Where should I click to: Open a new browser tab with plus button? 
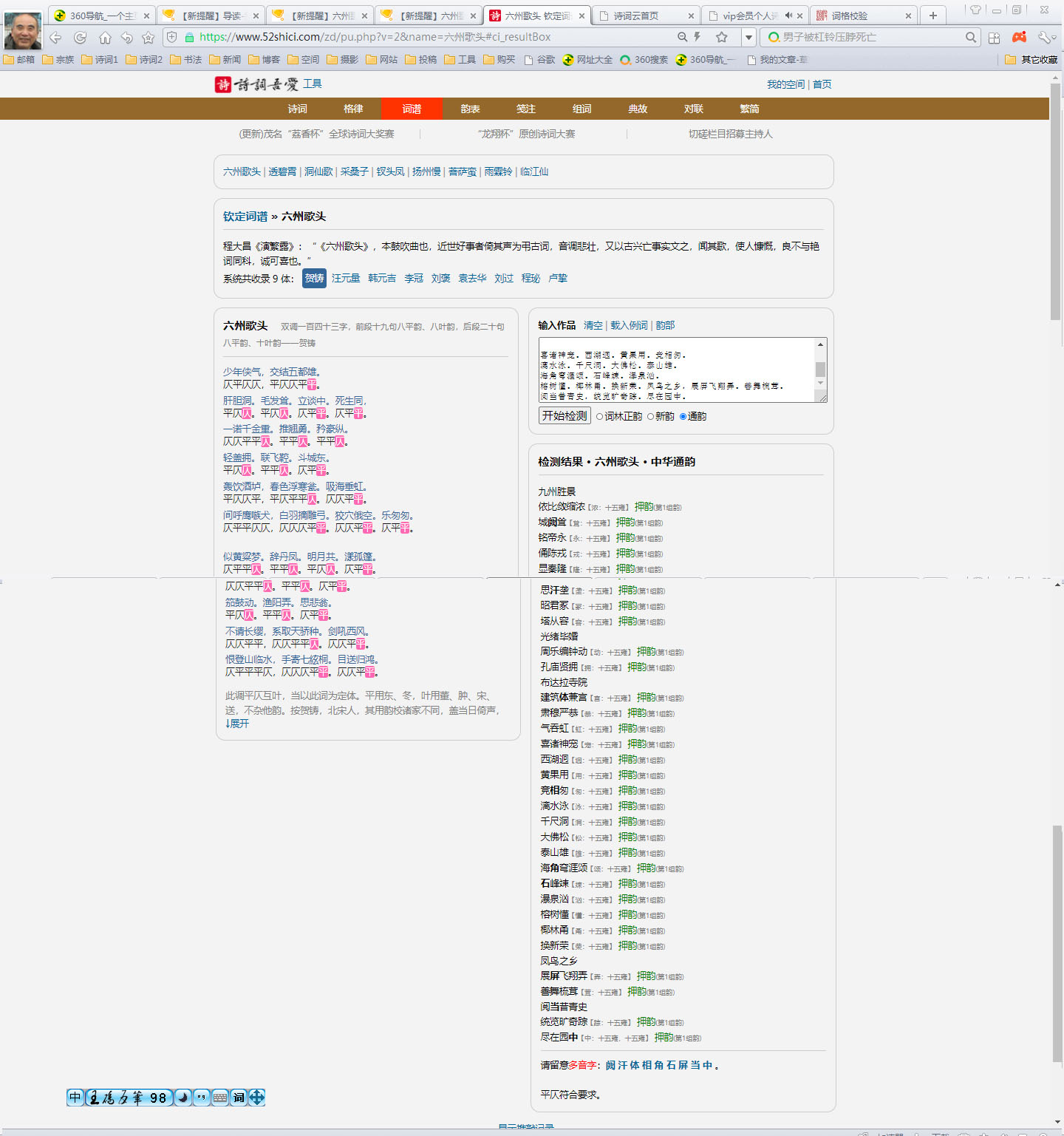click(x=933, y=16)
